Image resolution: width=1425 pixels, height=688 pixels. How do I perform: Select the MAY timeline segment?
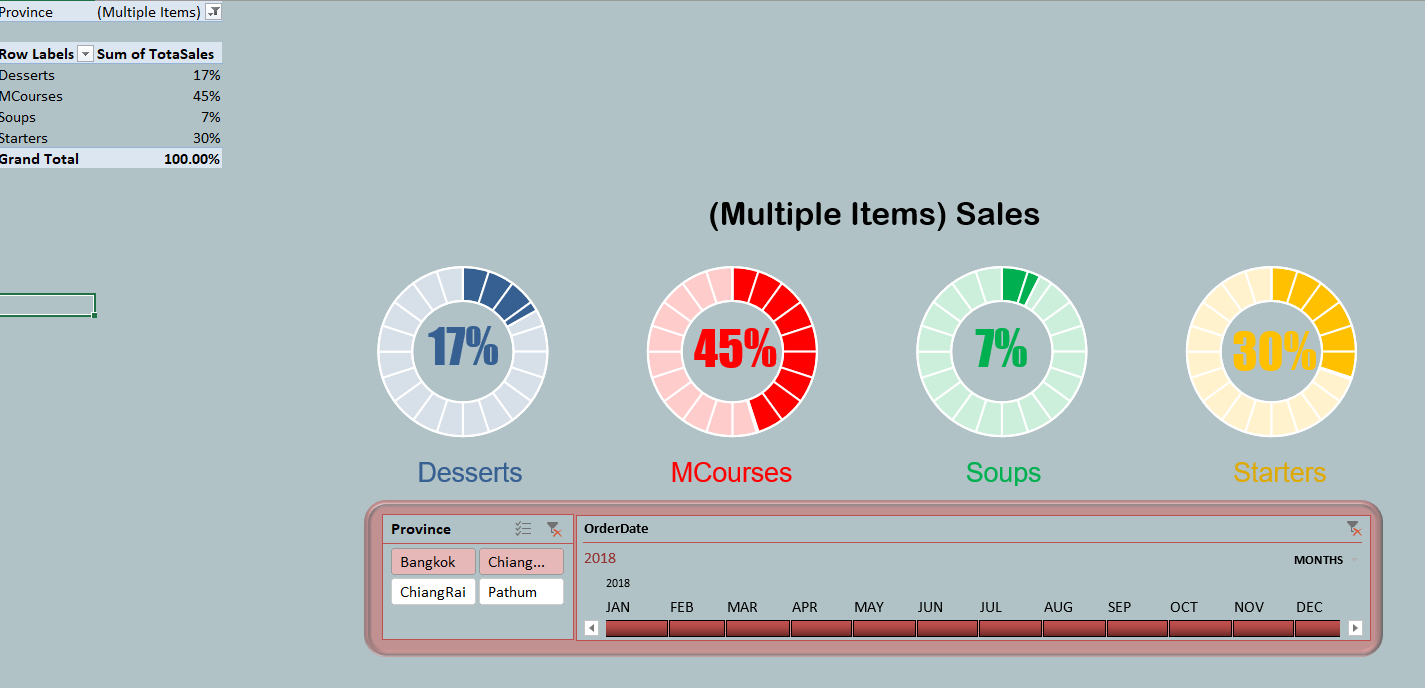884,628
